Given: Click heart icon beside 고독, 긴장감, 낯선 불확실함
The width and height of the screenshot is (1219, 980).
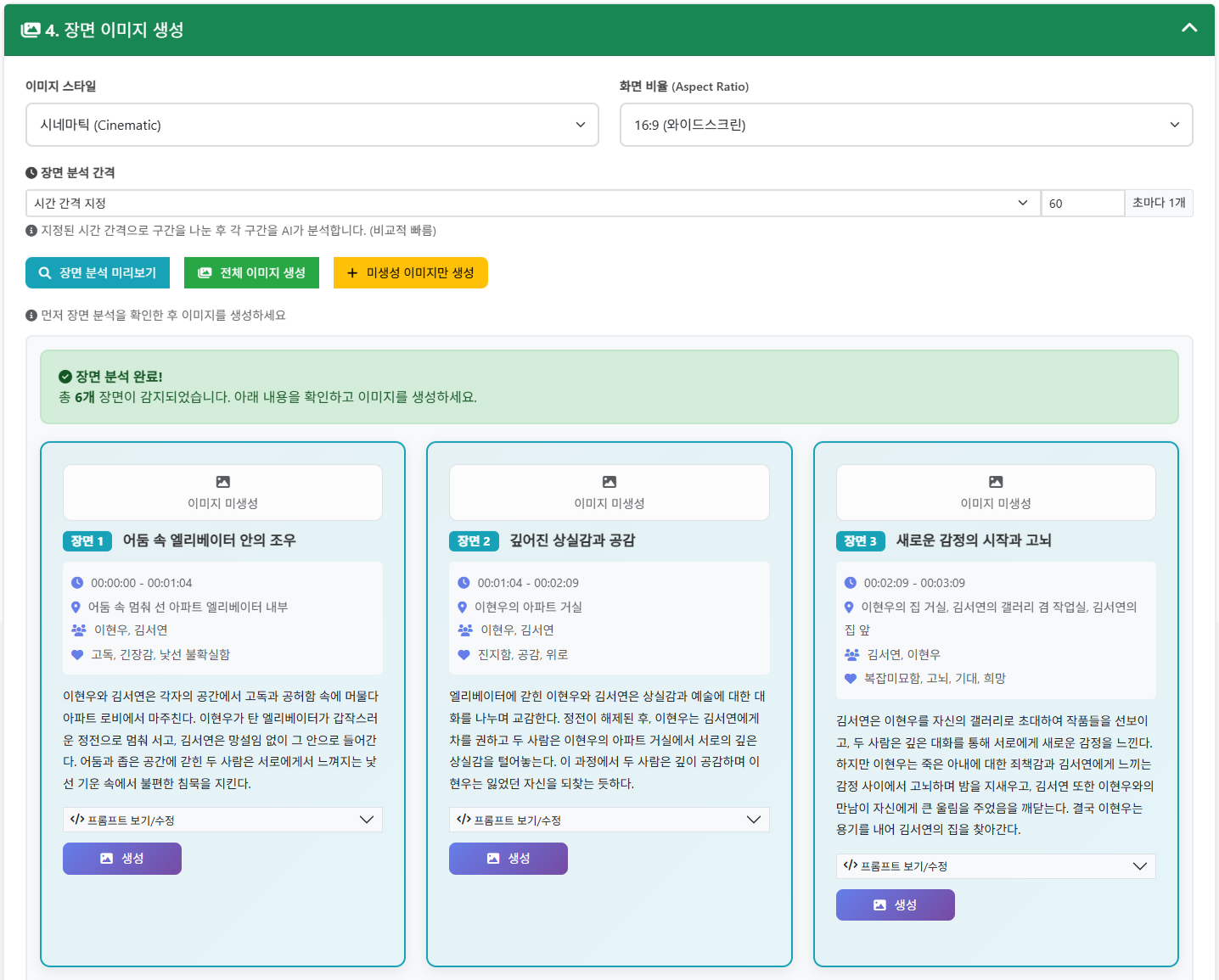Looking at the screenshot, I should [x=77, y=654].
